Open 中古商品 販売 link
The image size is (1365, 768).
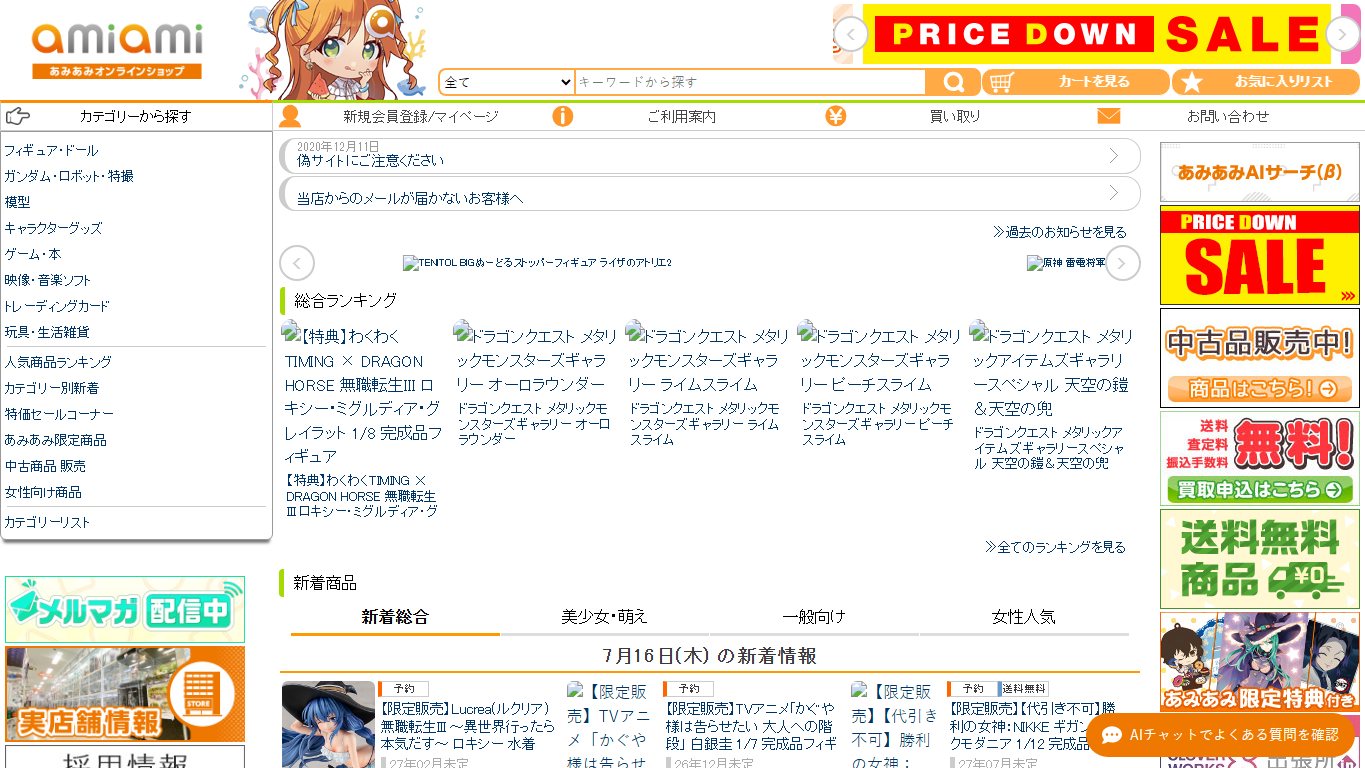pyautogui.click(x=45, y=466)
